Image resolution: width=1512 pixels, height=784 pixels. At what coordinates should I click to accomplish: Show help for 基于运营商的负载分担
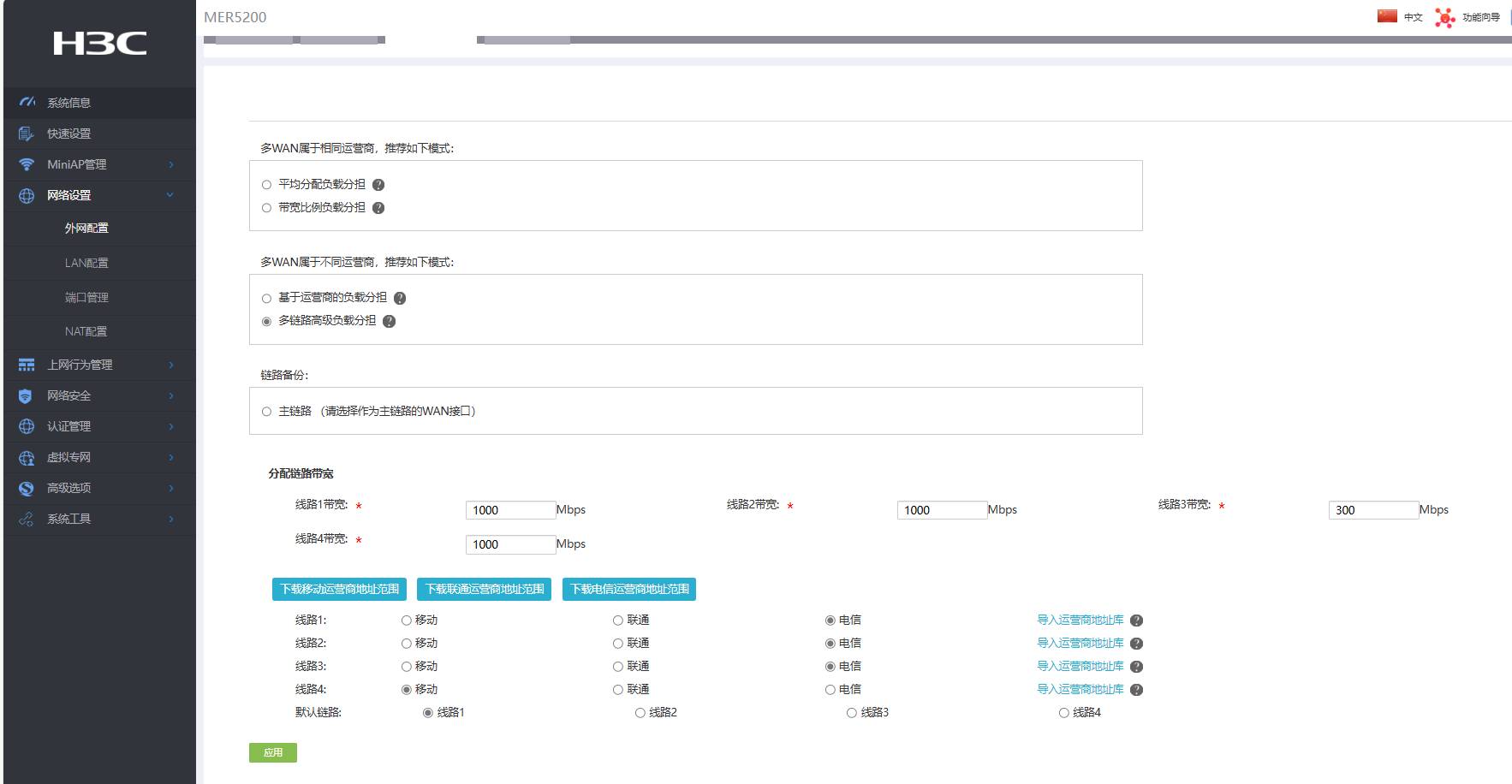coord(400,298)
